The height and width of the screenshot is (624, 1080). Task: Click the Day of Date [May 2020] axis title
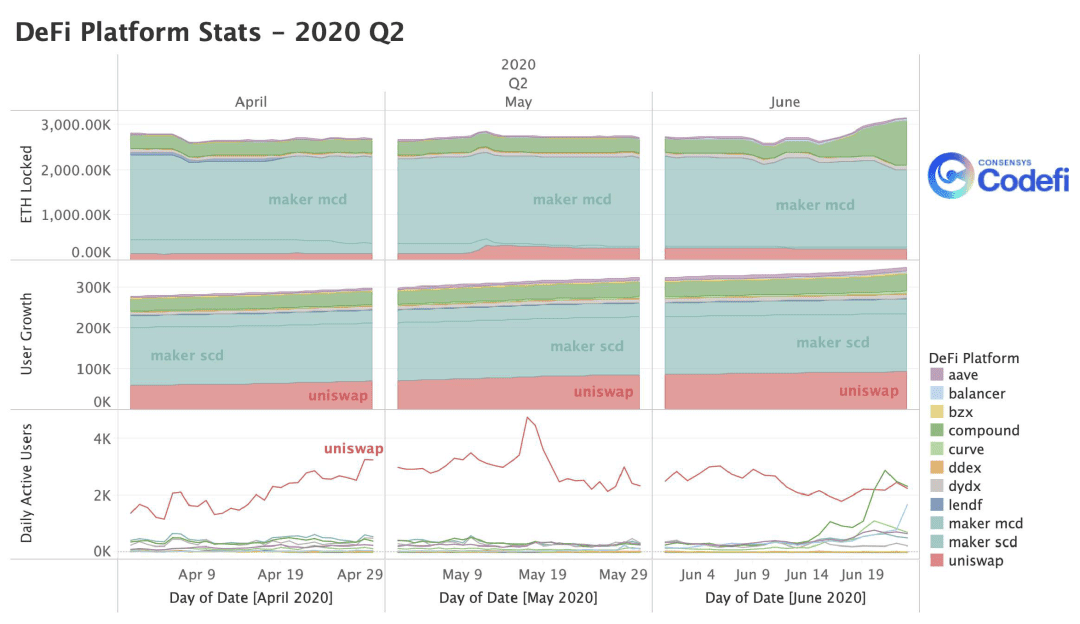[518, 598]
